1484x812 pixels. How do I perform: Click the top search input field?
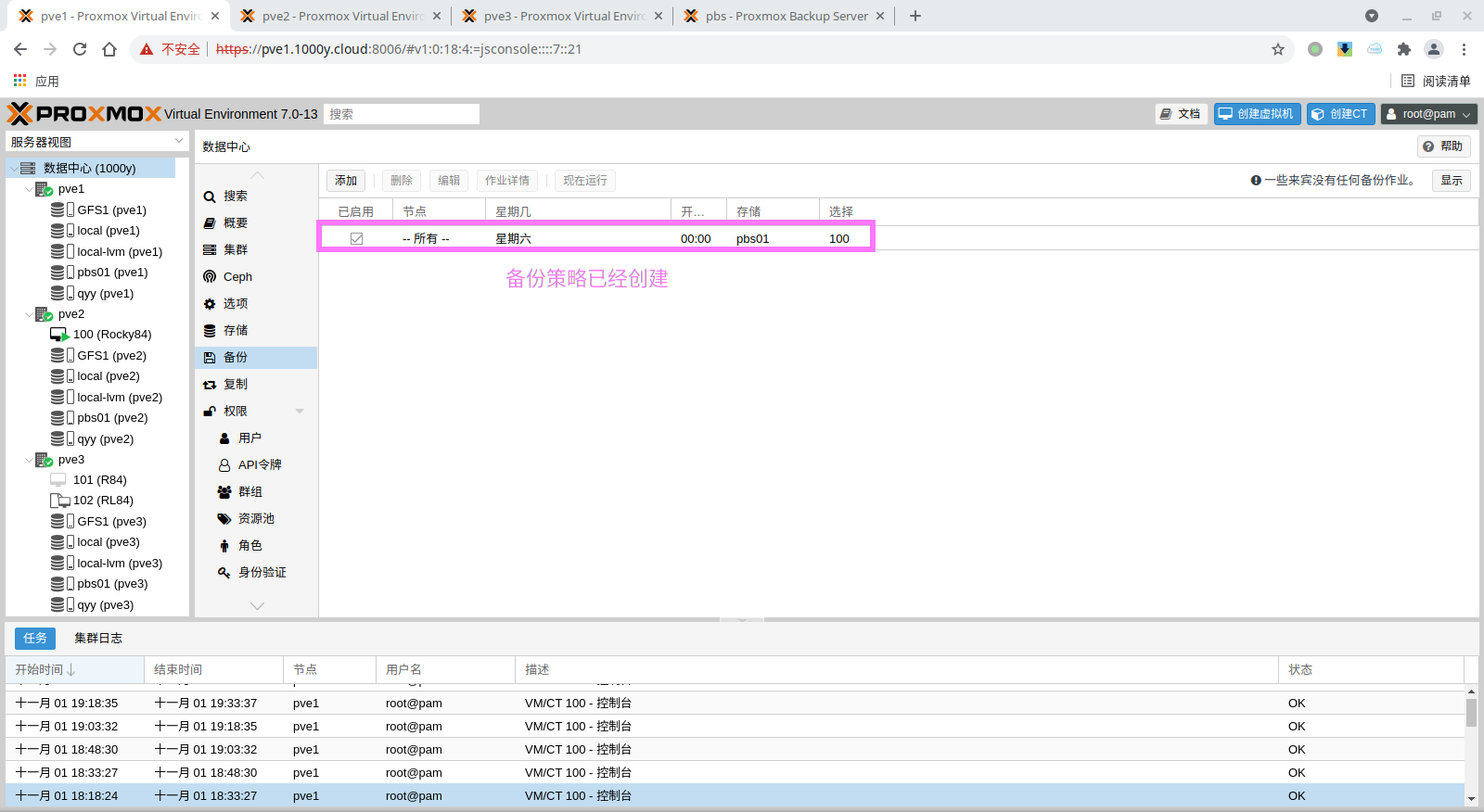coord(401,114)
